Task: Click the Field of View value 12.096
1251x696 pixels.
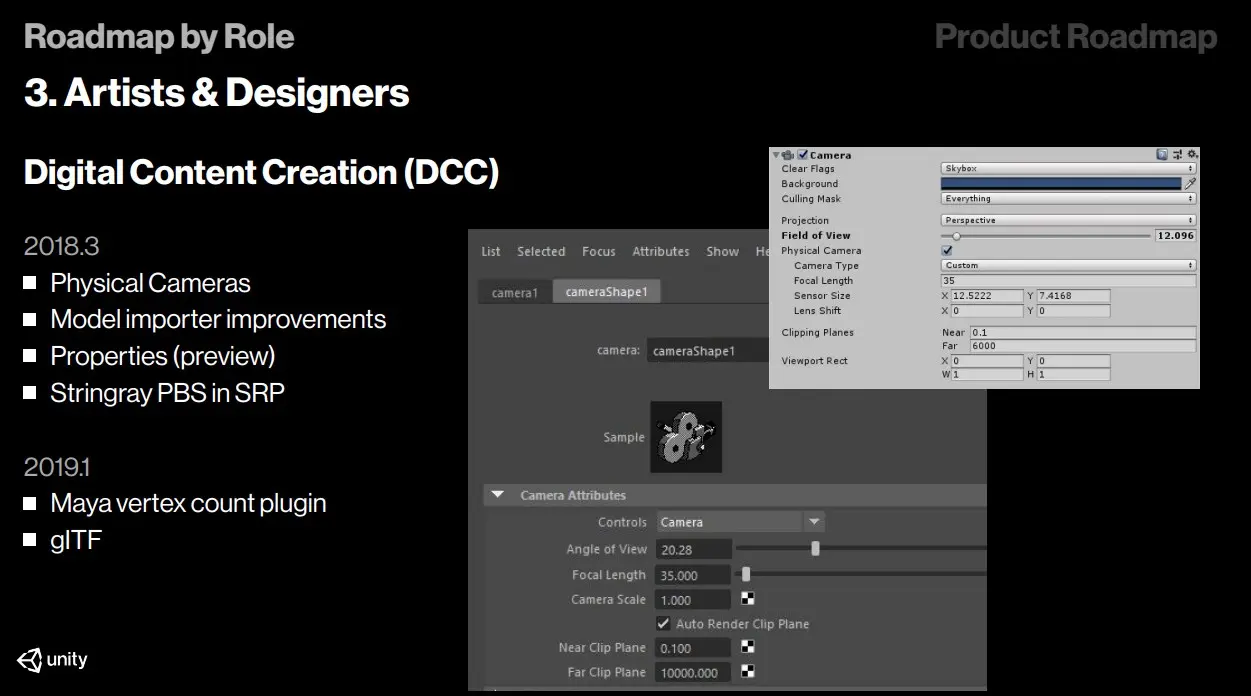Action: [x=1175, y=236]
